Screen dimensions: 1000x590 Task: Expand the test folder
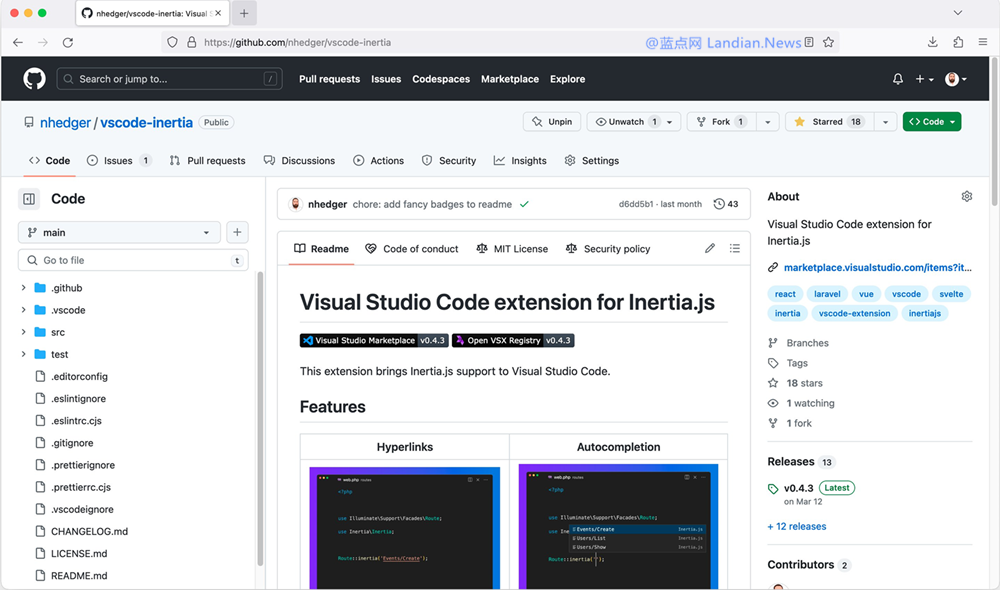(x=24, y=354)
